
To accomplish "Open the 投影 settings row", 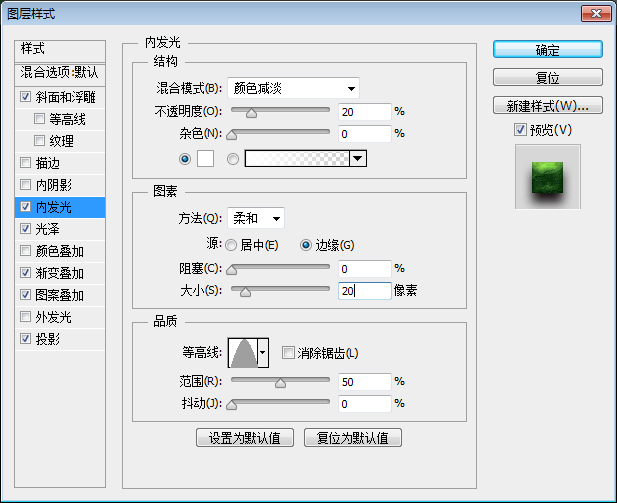I will tap(60, 339).
